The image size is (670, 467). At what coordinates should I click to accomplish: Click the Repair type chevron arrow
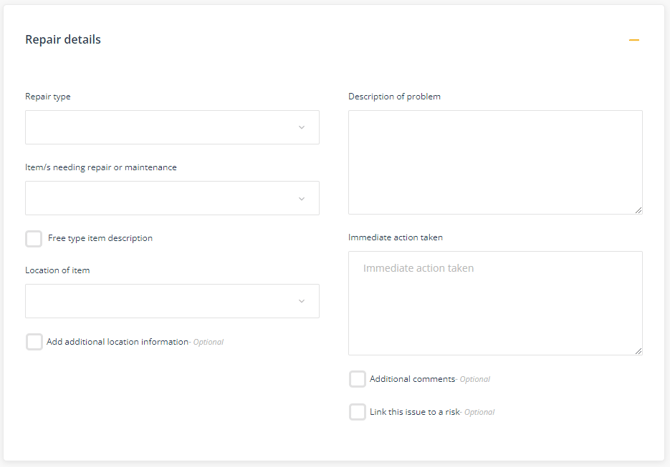tap(302, 127)
